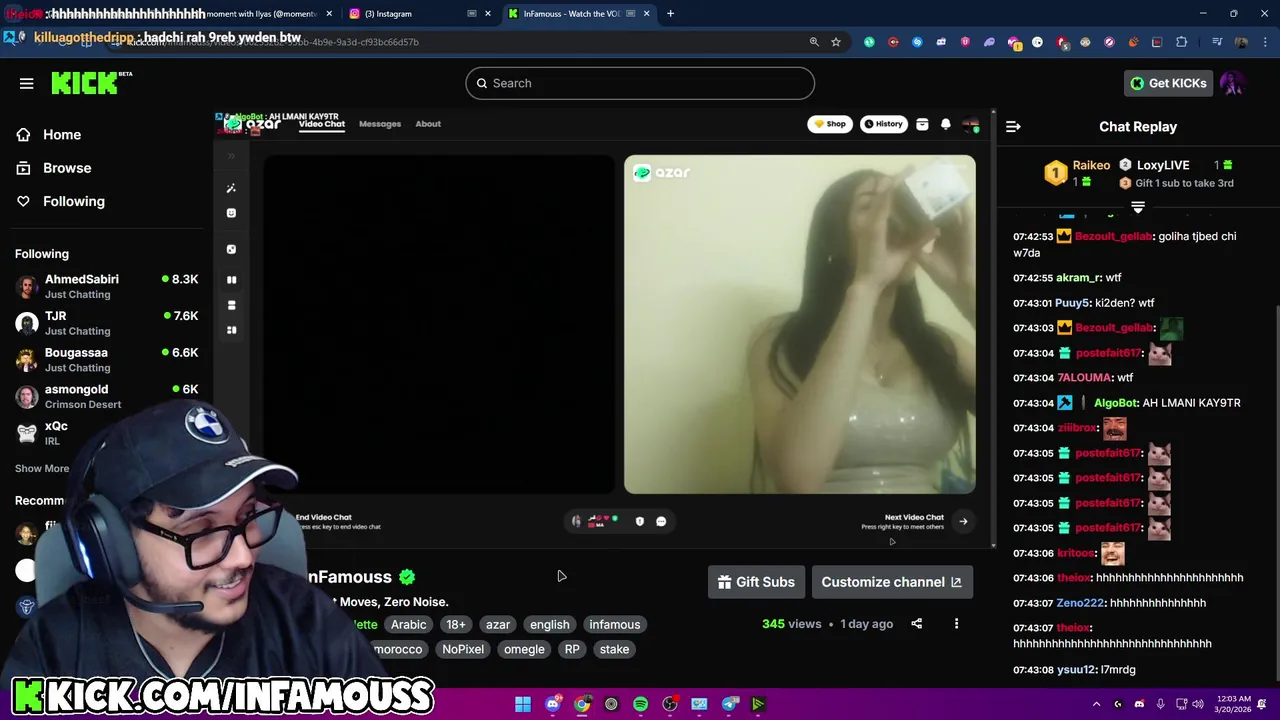1280x720 pixels.
Task: Open the Azar Shop button
Action: point(830,124)
